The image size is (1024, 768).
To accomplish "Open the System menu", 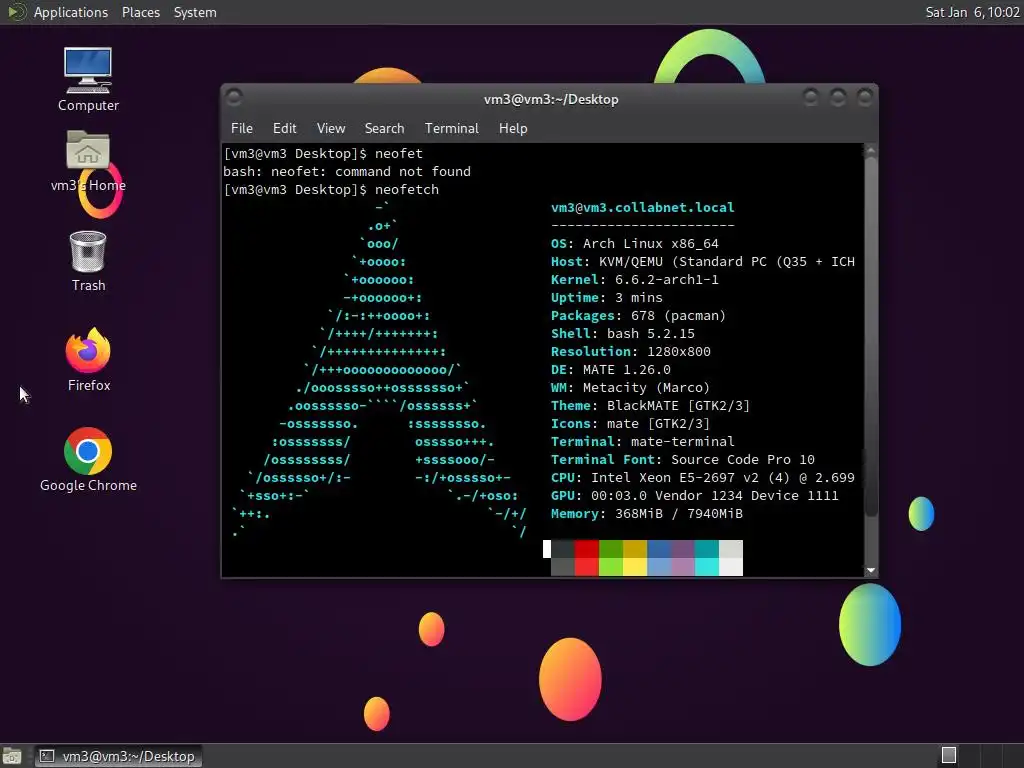I will [x=195, y=12].
